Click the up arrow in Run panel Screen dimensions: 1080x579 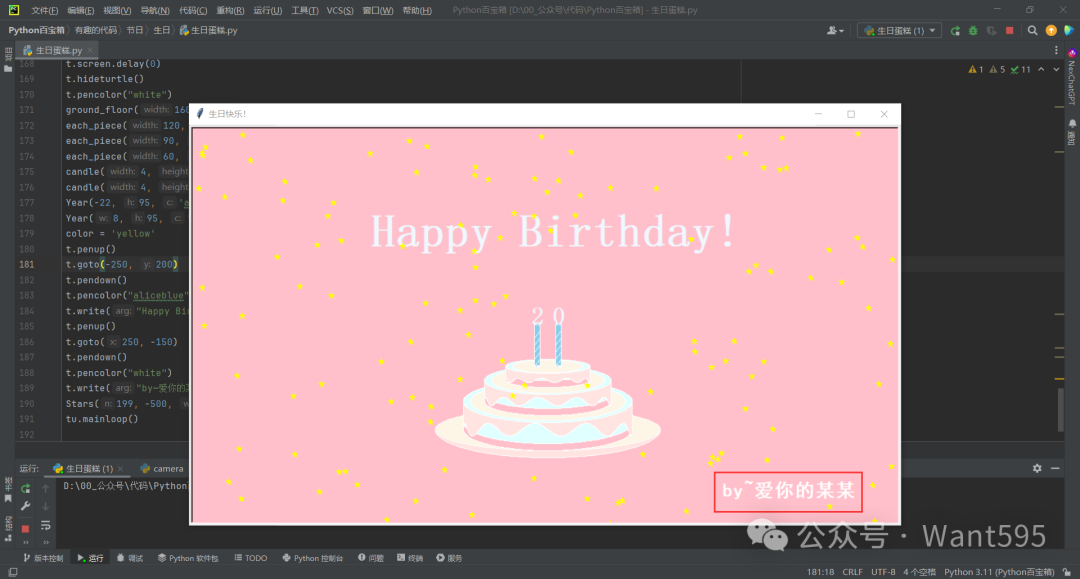[x=45, y=488]
